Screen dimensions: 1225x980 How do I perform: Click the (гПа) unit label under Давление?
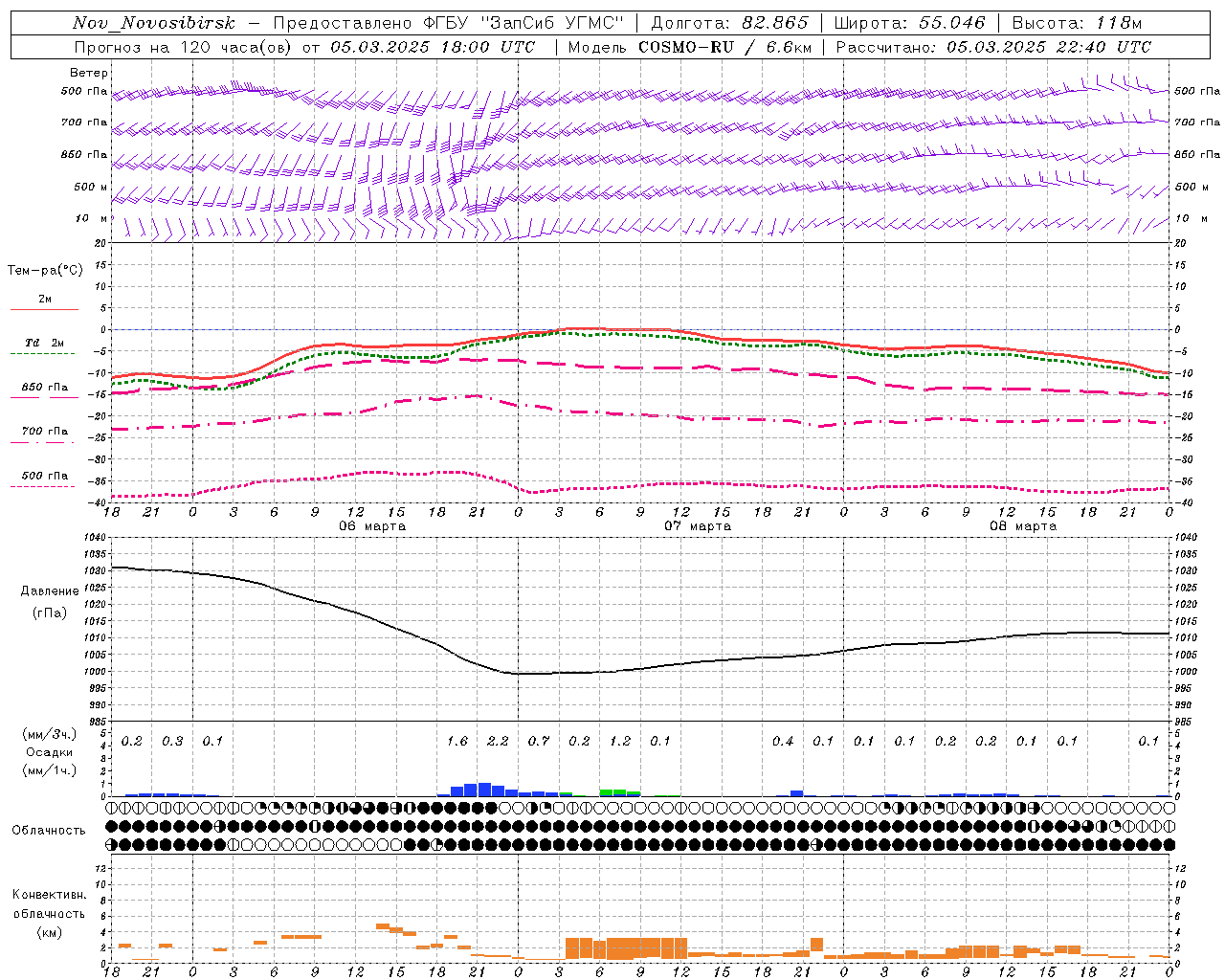click(x=50, y=613)
